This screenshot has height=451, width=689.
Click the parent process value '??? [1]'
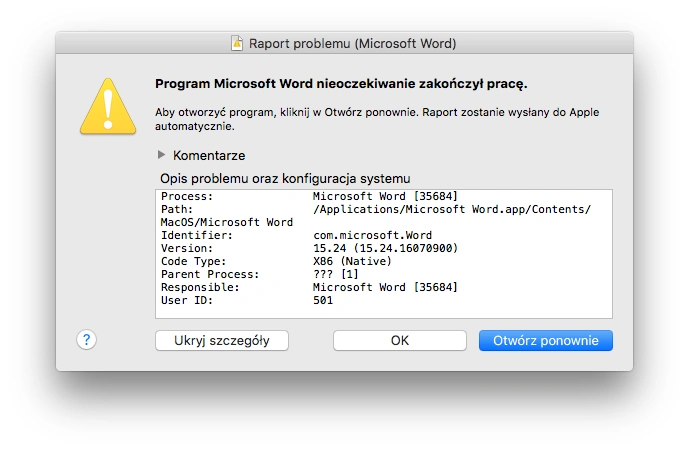click(336, 274)
